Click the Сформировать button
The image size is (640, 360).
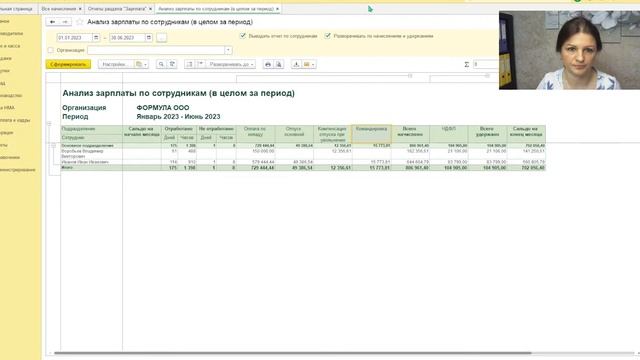[x=68, y=64]
